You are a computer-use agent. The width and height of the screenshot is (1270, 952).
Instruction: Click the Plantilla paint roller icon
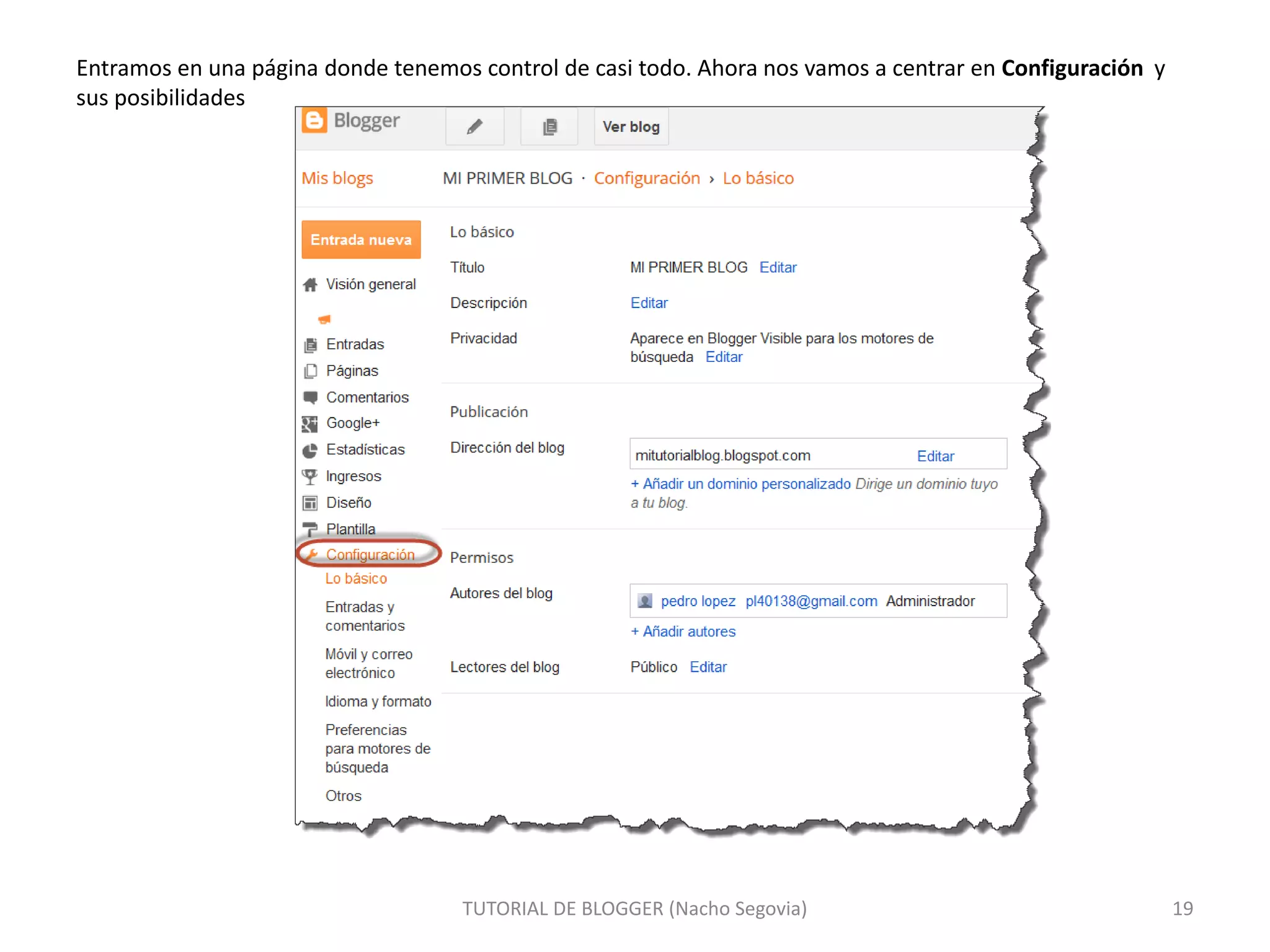coord(309,530)
